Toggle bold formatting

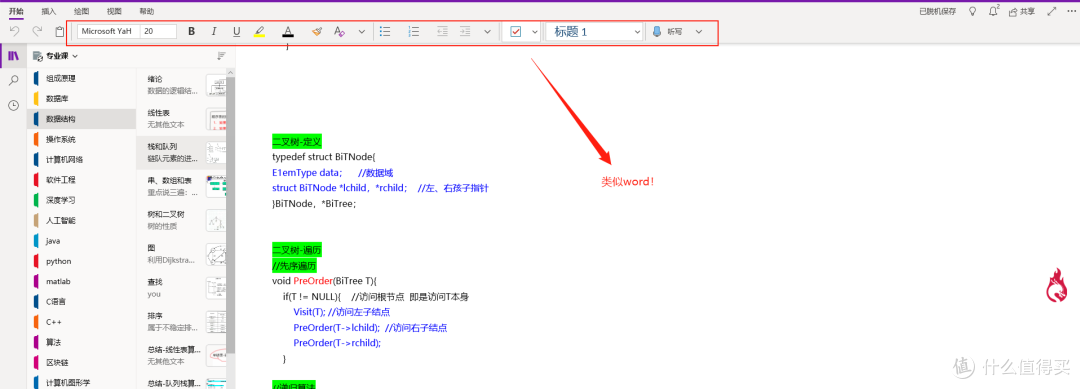pos(191,32)
